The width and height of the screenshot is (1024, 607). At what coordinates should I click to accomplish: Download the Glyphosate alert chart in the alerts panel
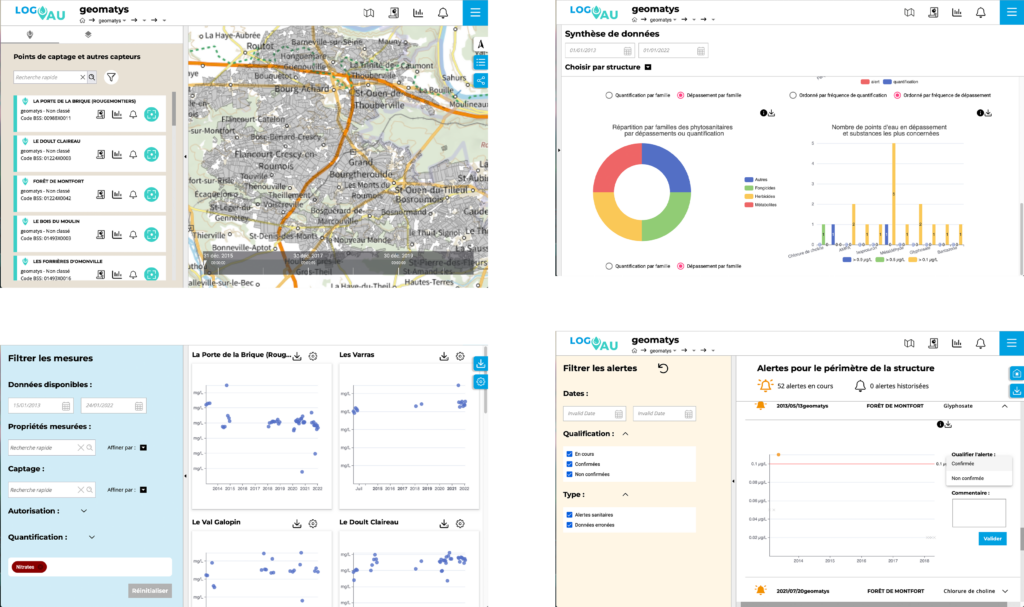pyautogui.click(x=948, y=425)
